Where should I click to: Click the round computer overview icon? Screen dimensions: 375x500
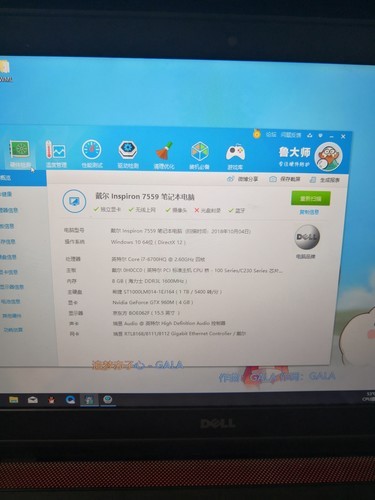74,201
